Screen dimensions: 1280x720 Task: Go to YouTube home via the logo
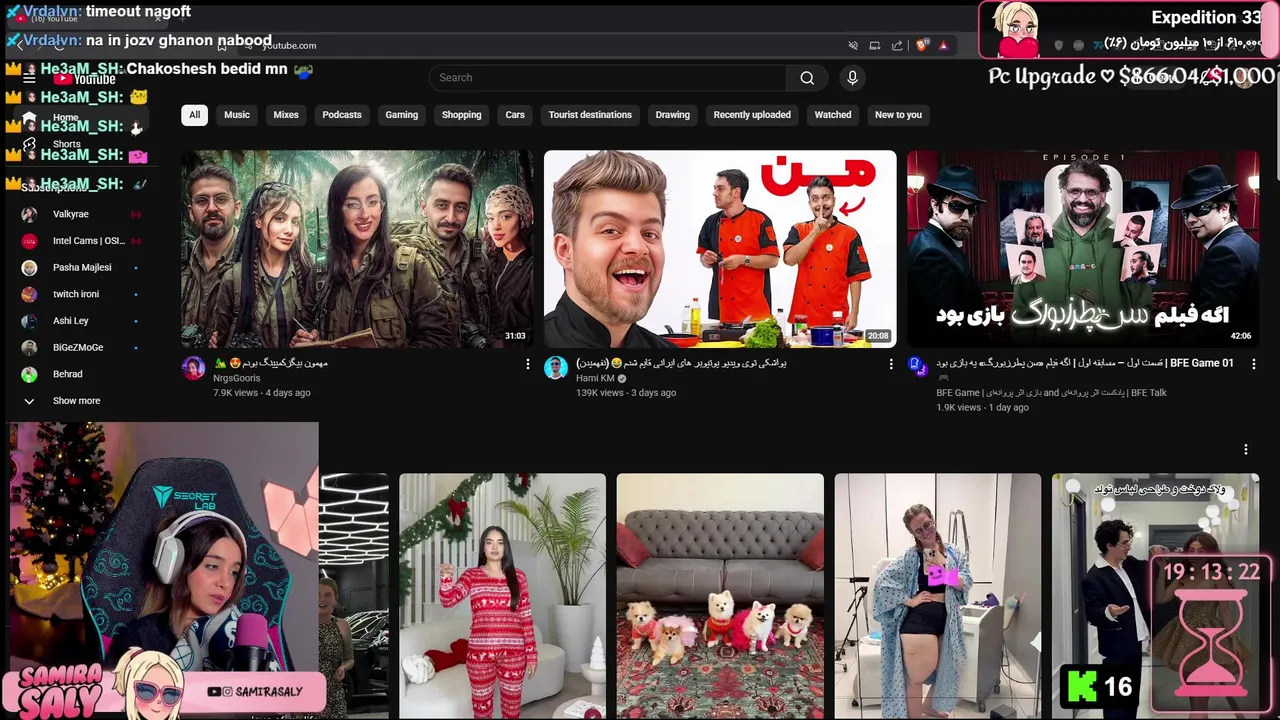(85, 79)
